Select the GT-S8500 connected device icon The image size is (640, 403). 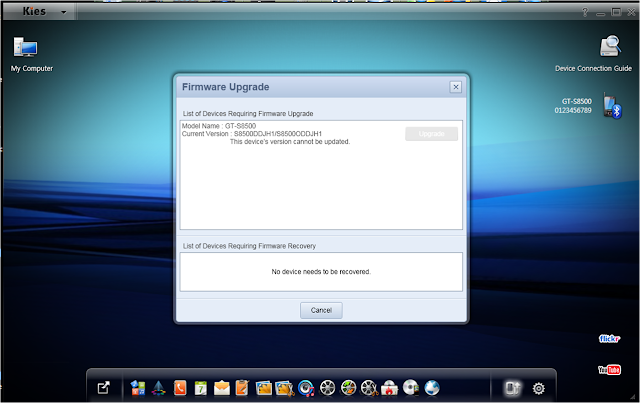click(x=612, y=106)
